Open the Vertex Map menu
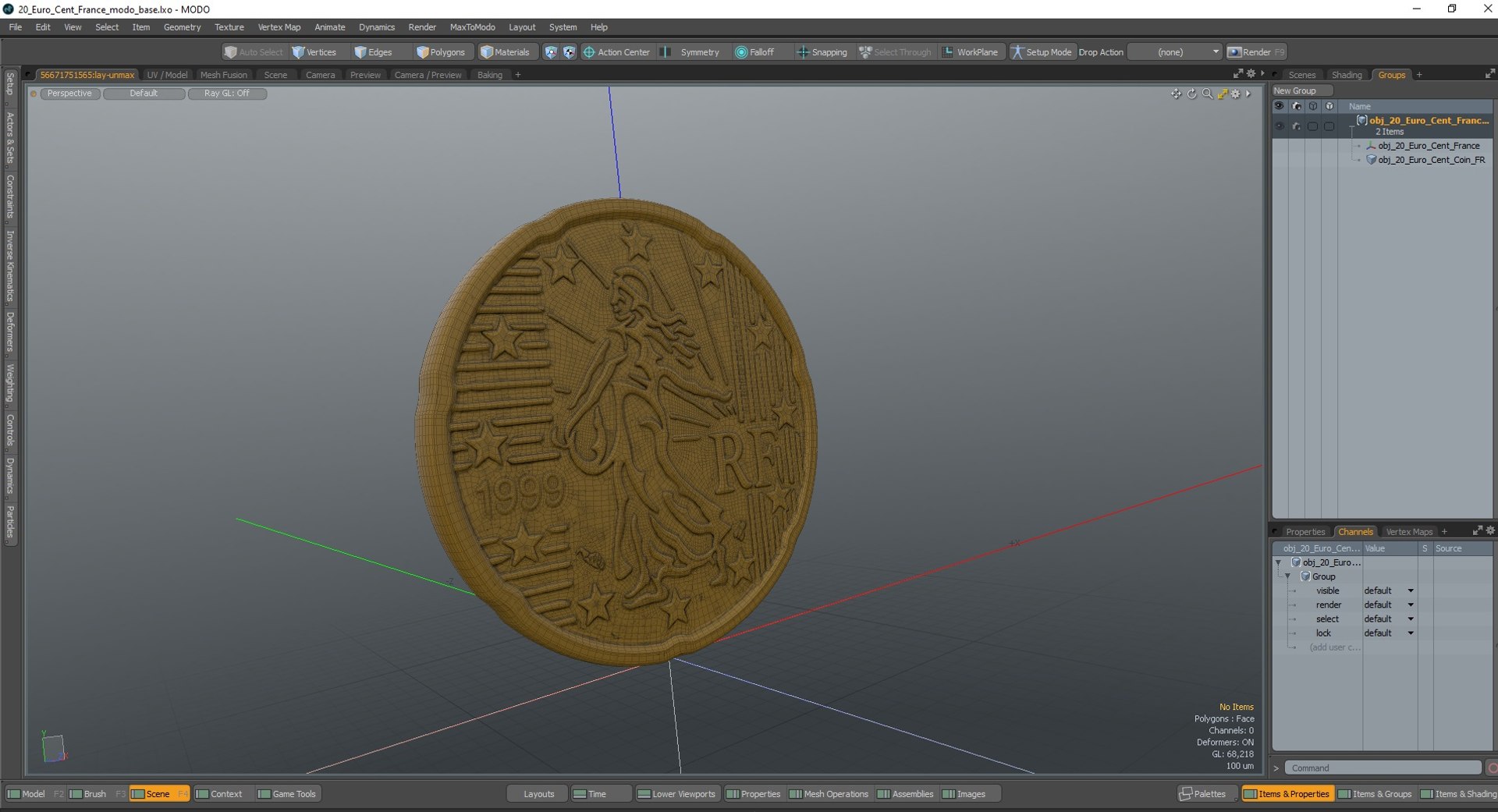 point(279,27)
